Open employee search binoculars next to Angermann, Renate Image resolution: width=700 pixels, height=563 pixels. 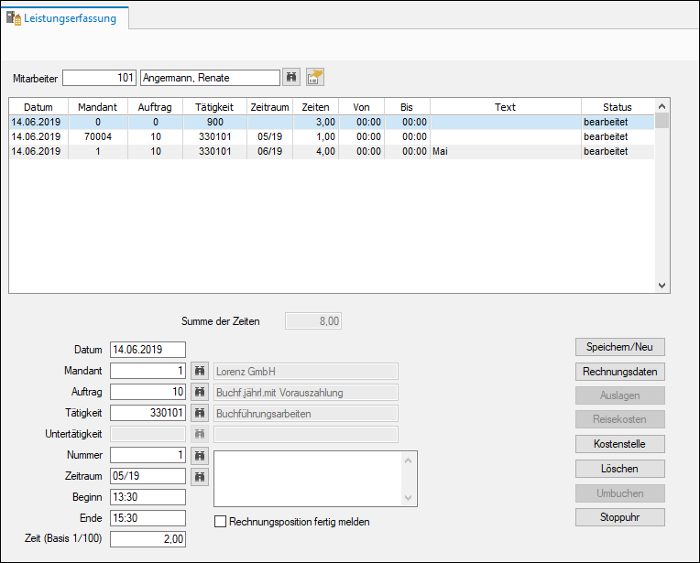pos(292,77)
